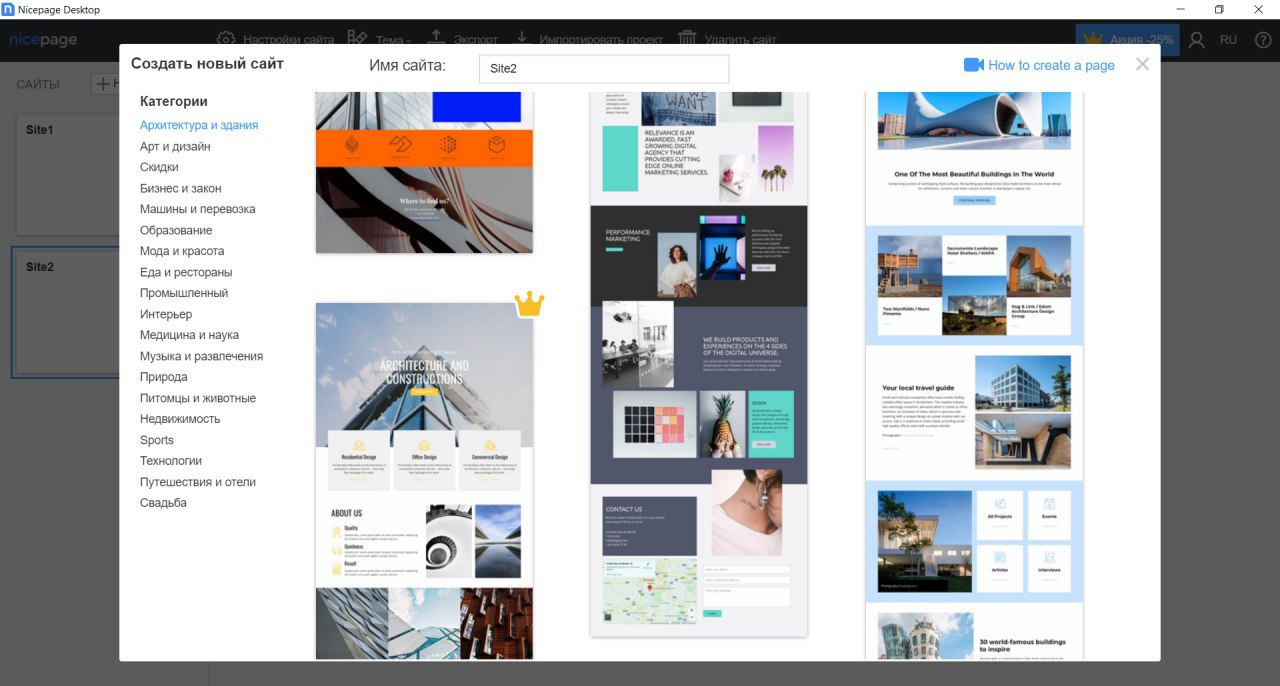The height and width of the screenshot is (686, 1280).
Task: Open the user account icon in the top bar
Action: pyautogui.click(x=1197, y=40)
